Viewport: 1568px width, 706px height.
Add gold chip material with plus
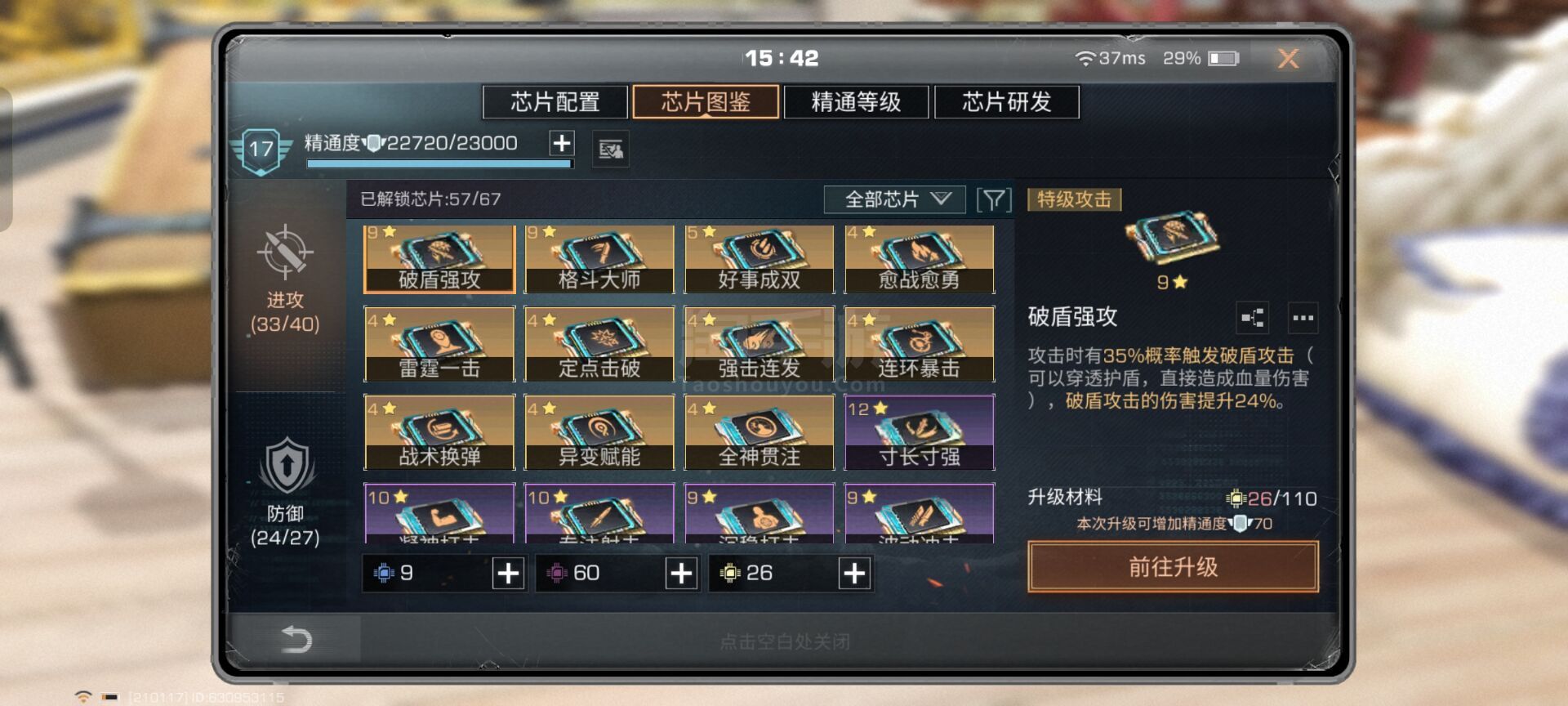point(854,574)
